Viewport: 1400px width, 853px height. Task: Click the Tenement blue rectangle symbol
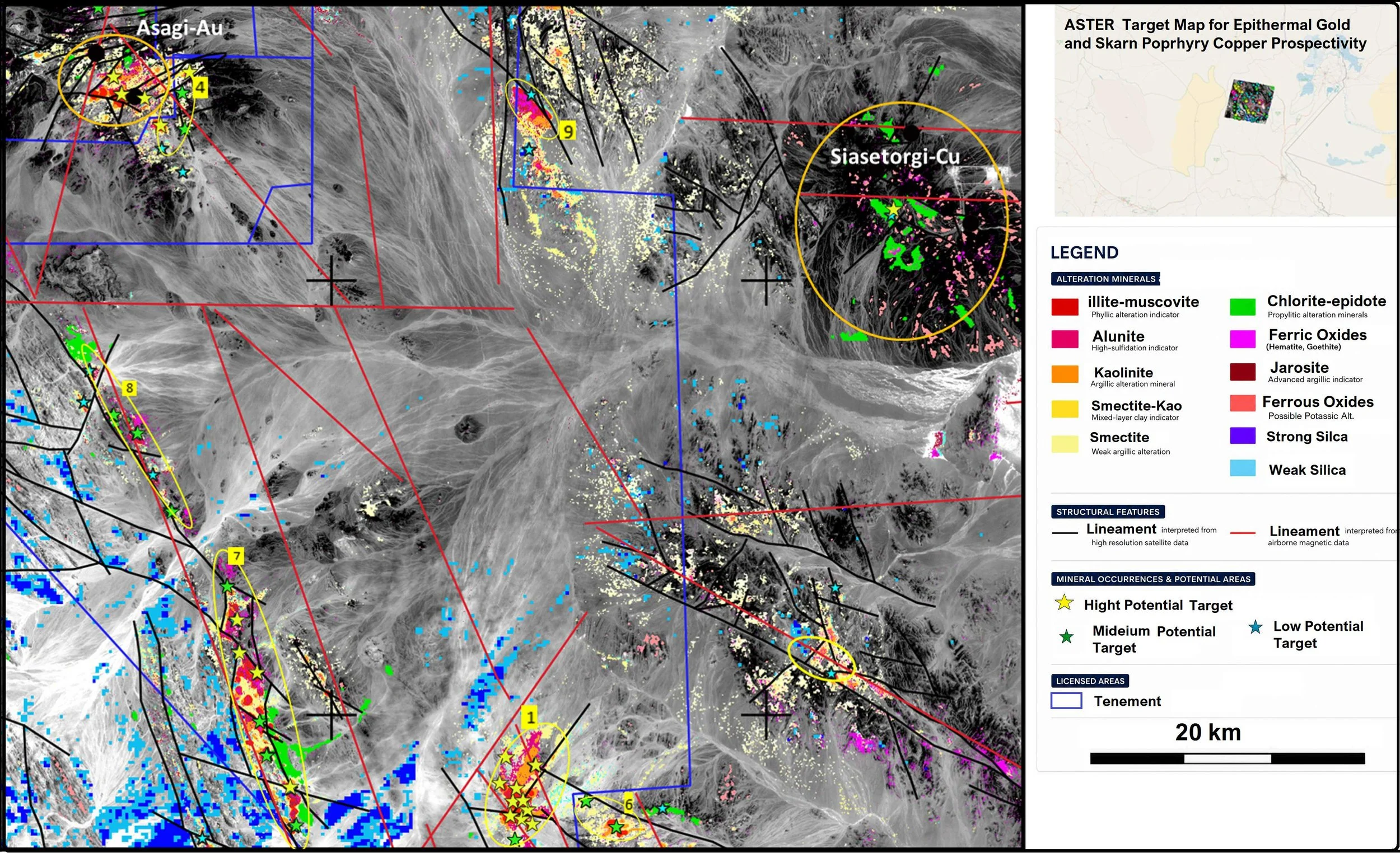tap(1066, 701)
